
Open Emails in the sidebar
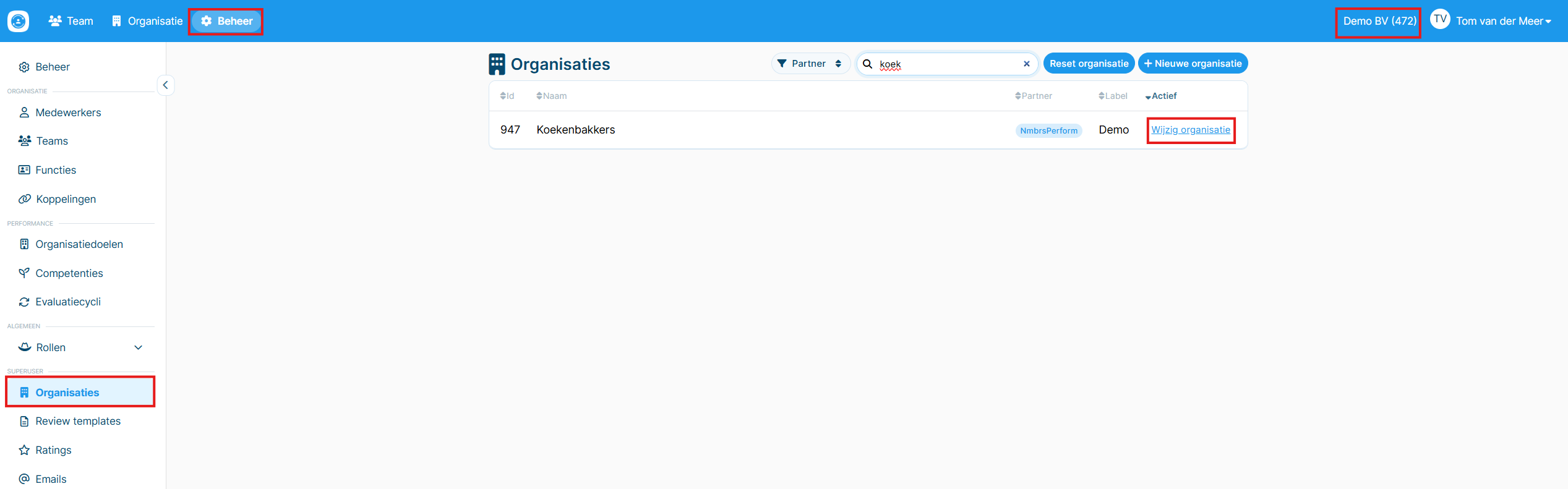tap(51, 479)
